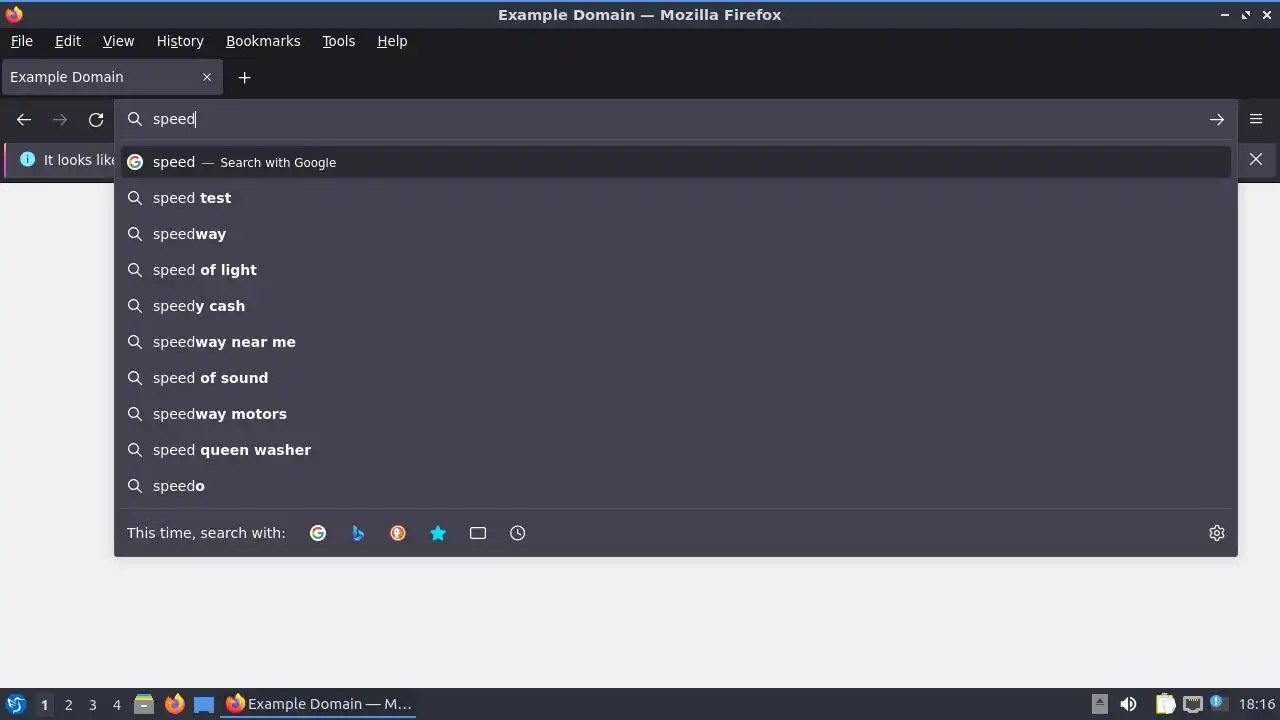
Task: Open the Tools menu
Action: (x=339, y=41)
